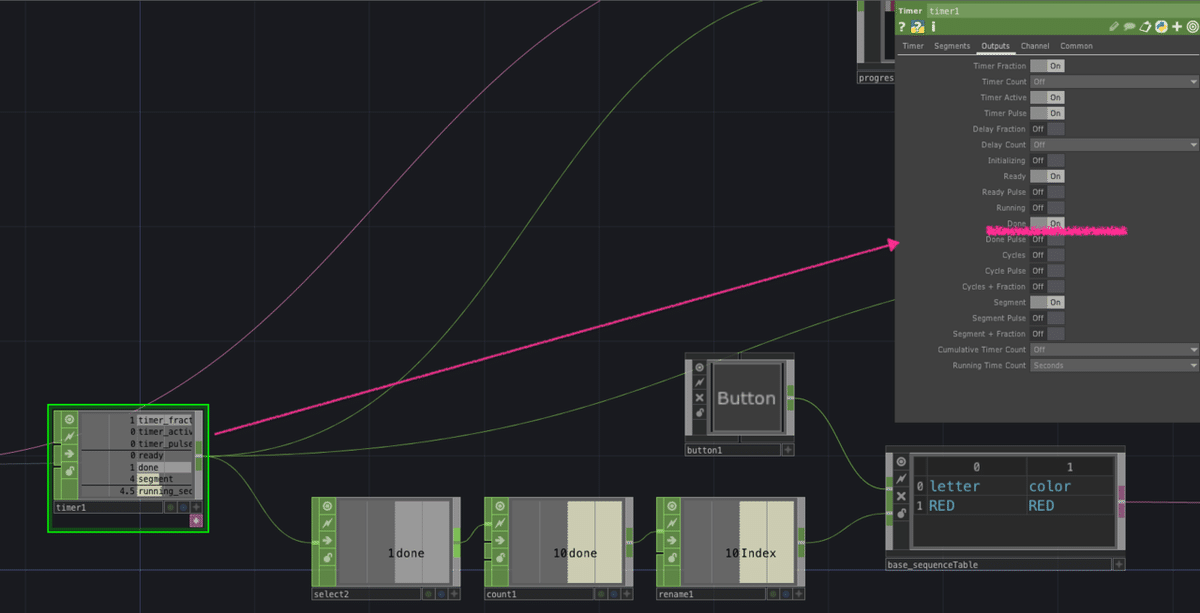The width and height of the screenshot is (1200, 613).
Task: Click 'done' channel in timer1 viewer
Action: [164, 467]
